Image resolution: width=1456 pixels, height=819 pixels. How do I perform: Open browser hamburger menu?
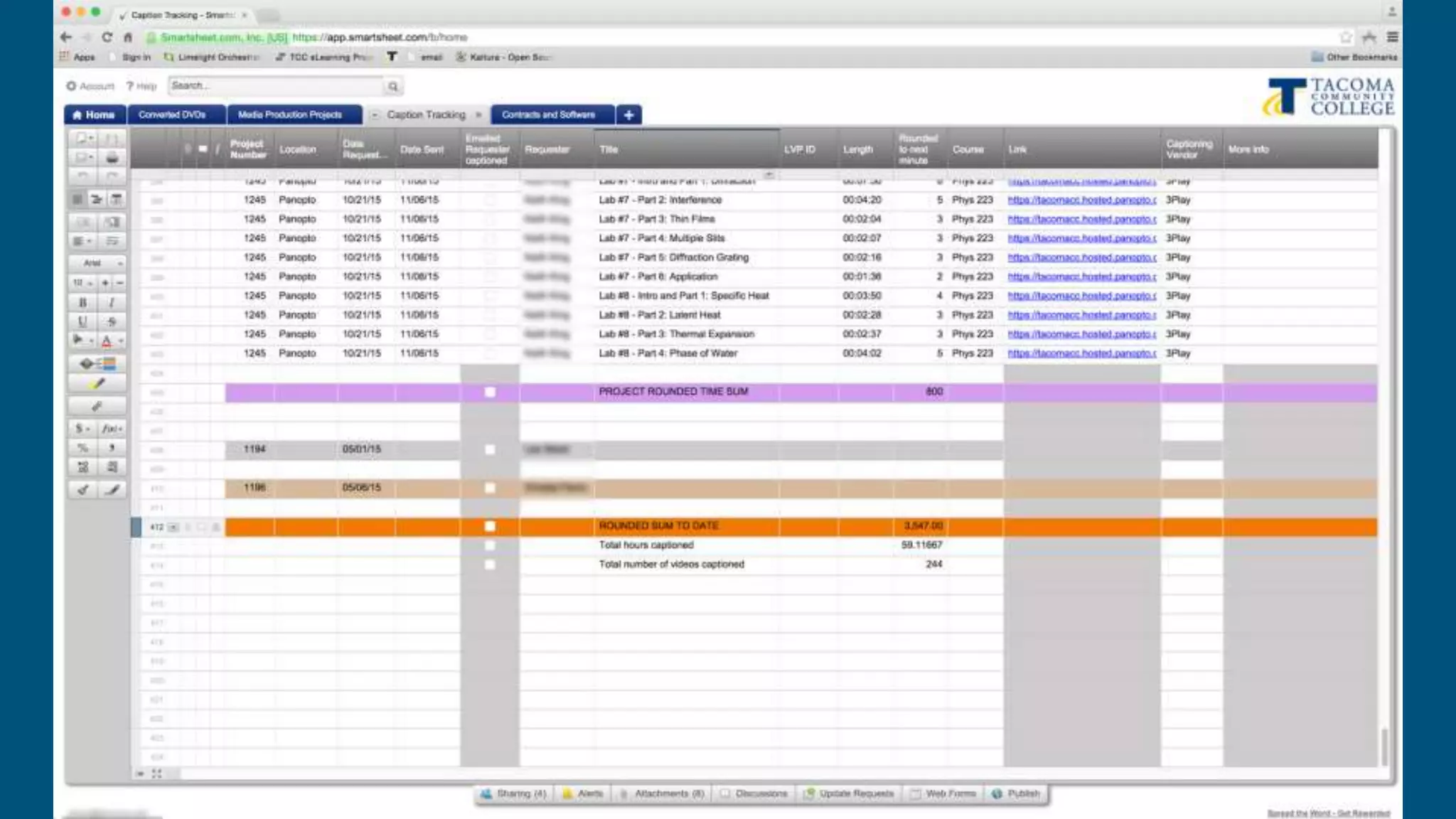(1393, 37)
